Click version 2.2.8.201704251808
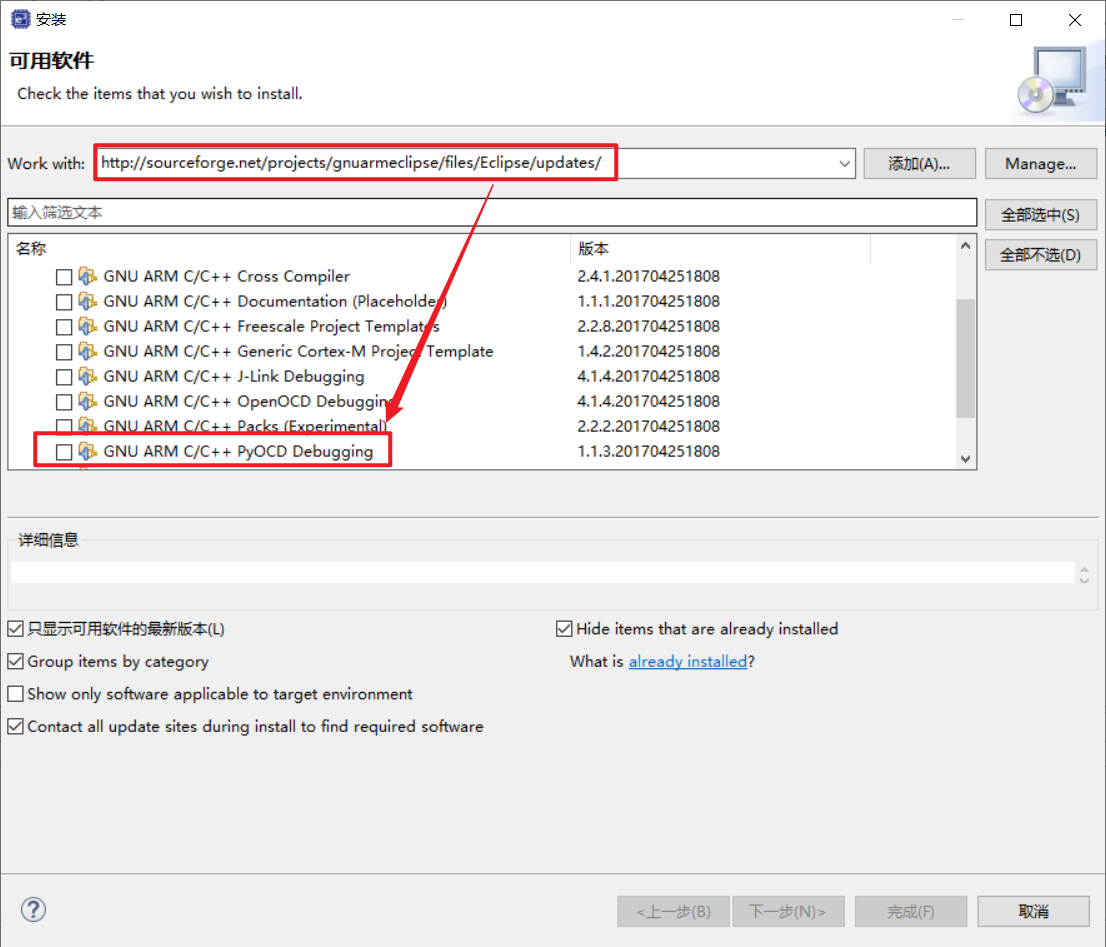 pyautogui.click(x=648, y=326)
